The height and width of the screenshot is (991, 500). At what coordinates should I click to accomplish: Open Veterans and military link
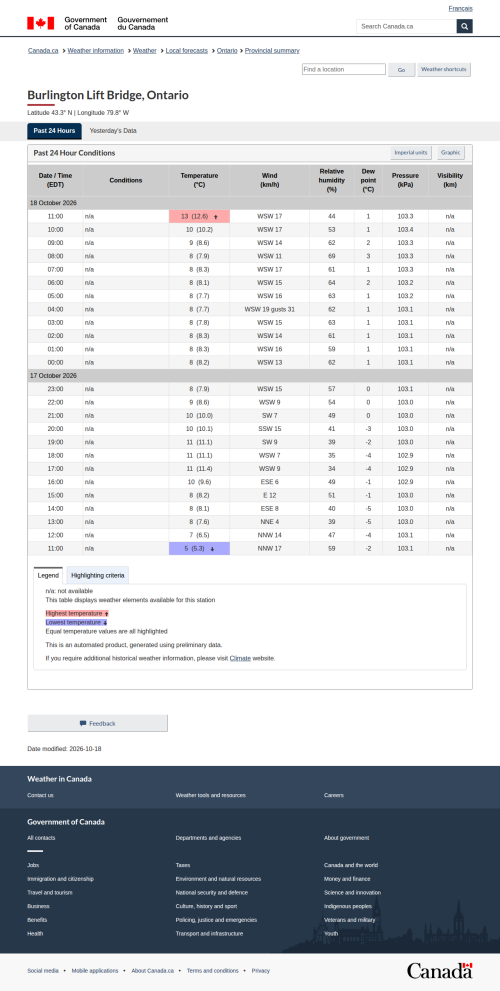click(350, 920)
